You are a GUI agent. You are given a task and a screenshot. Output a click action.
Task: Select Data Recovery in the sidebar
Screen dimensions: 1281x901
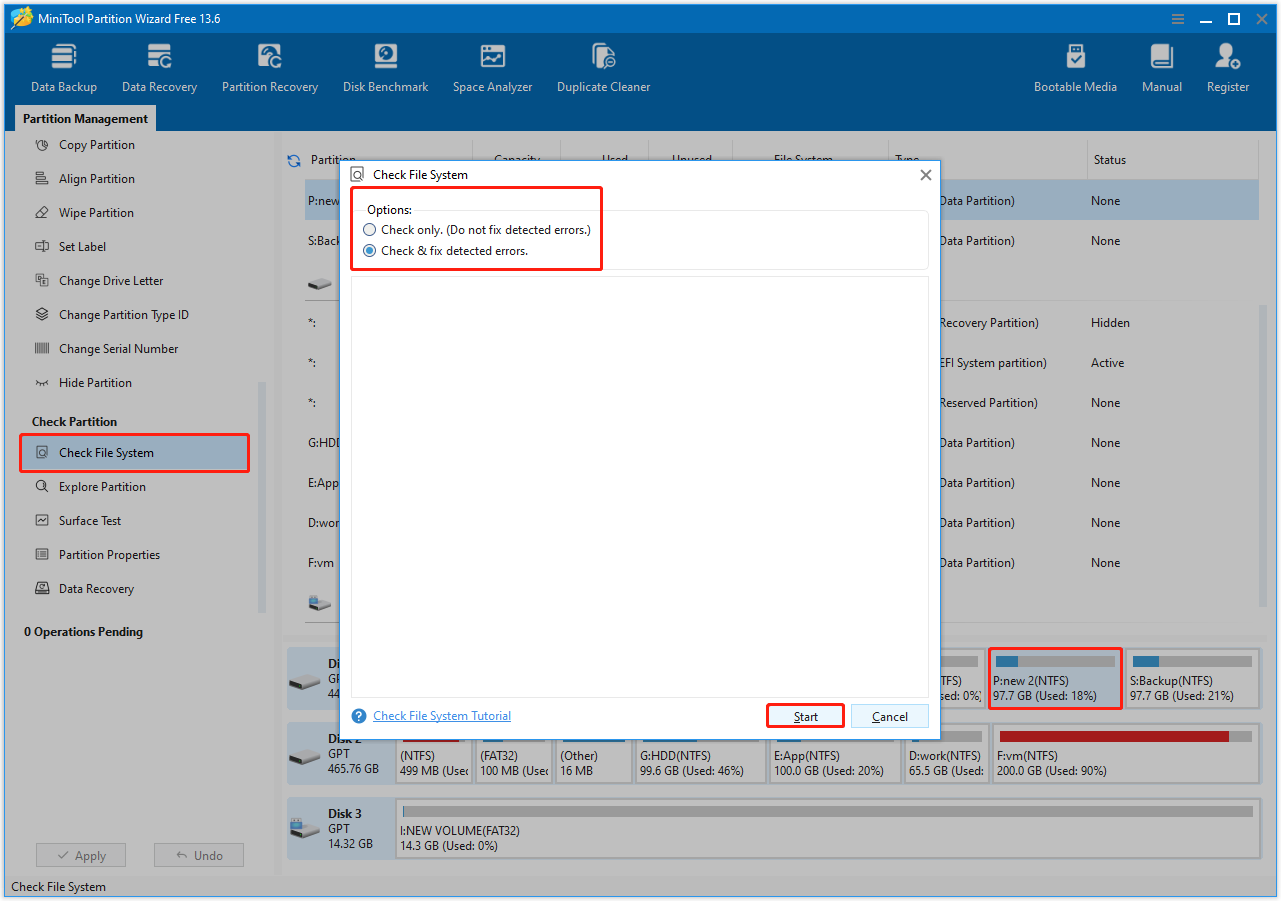tap(96, 589)
